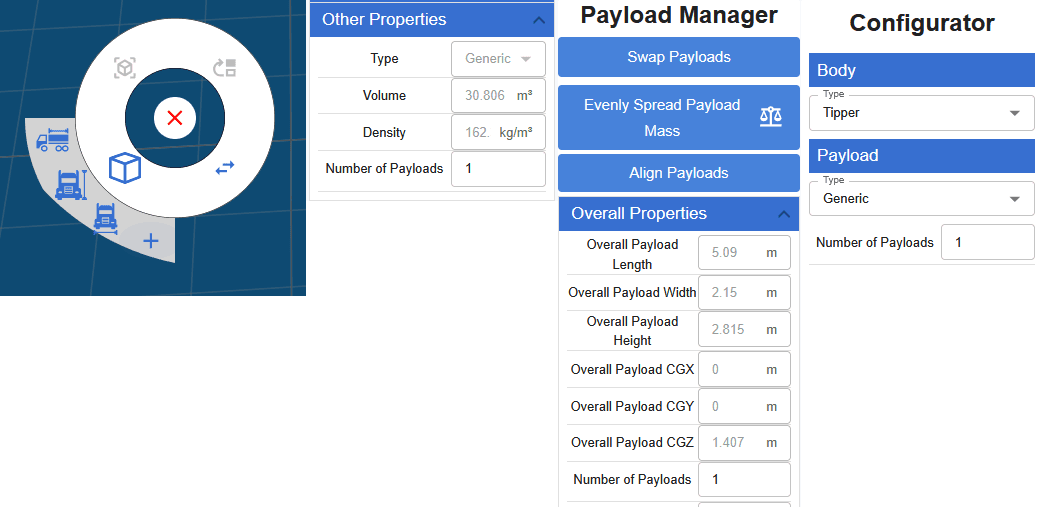Collapse the Other Properties section
1039x512 pixels.
click(x=539, y=20)
